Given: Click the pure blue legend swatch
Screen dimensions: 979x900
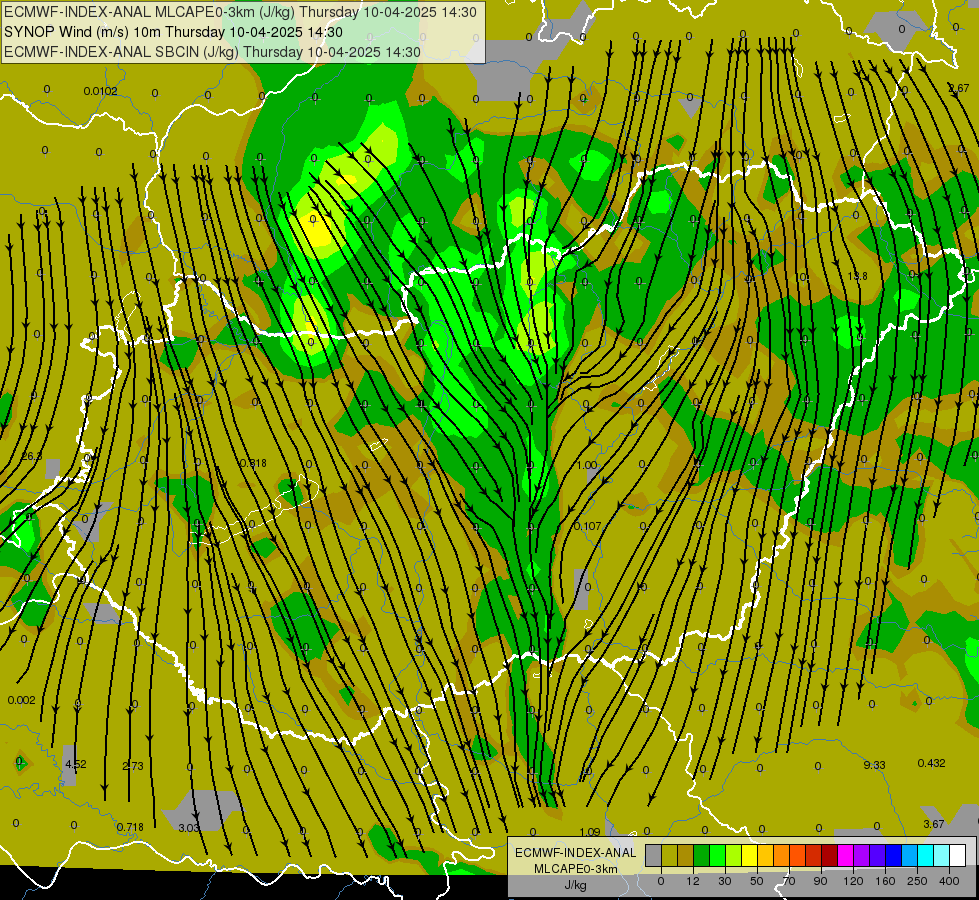Looking at the screenshot, I should [894, 855].
